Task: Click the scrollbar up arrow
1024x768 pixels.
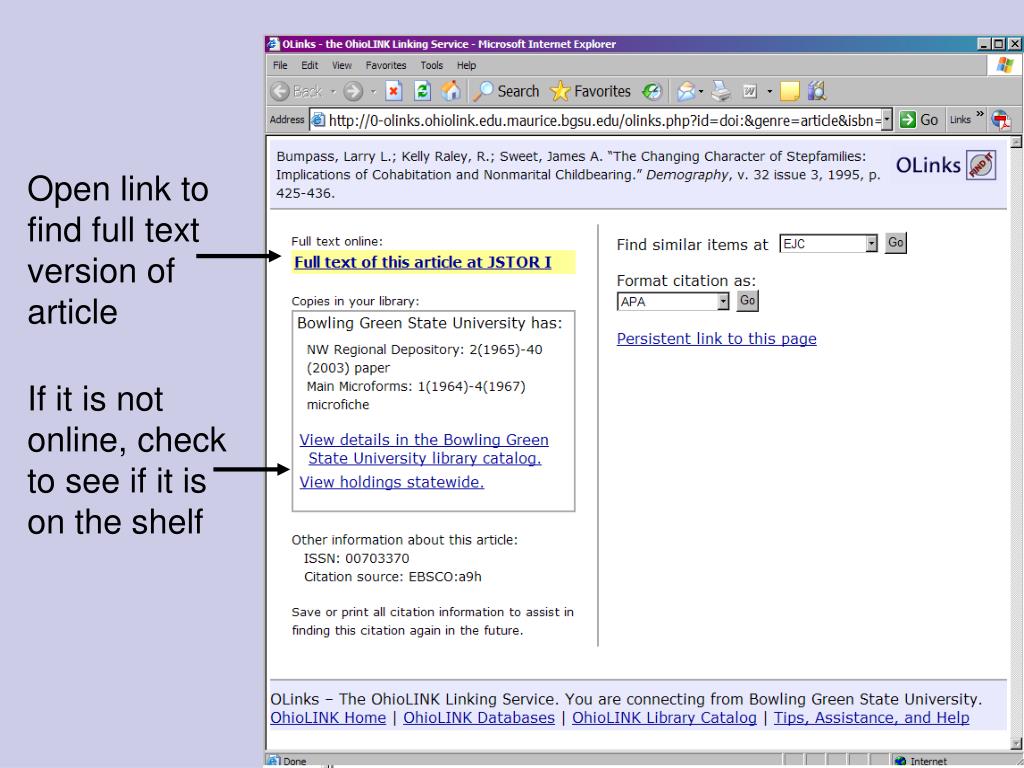Action: click(1016, 142)
